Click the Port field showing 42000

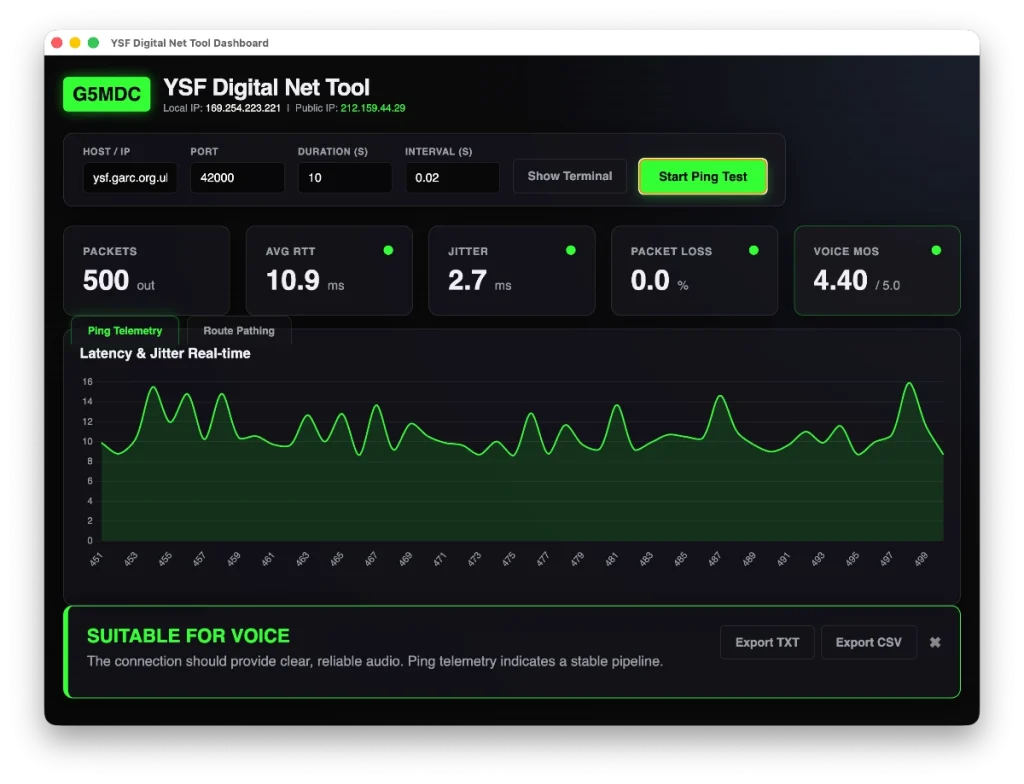click(x=237, y=178)
